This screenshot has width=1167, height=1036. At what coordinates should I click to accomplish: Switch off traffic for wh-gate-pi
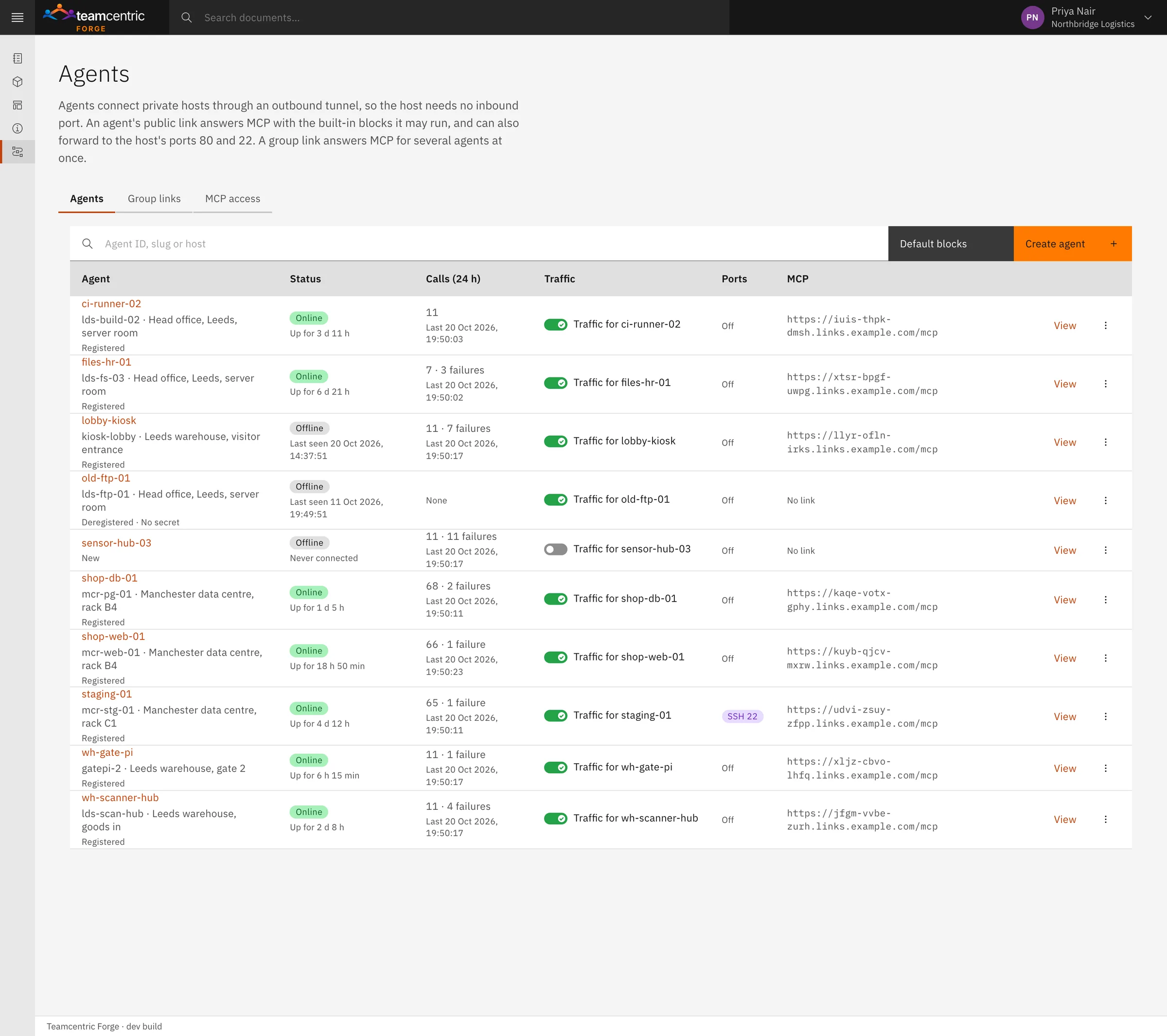[x=555, y=767]
